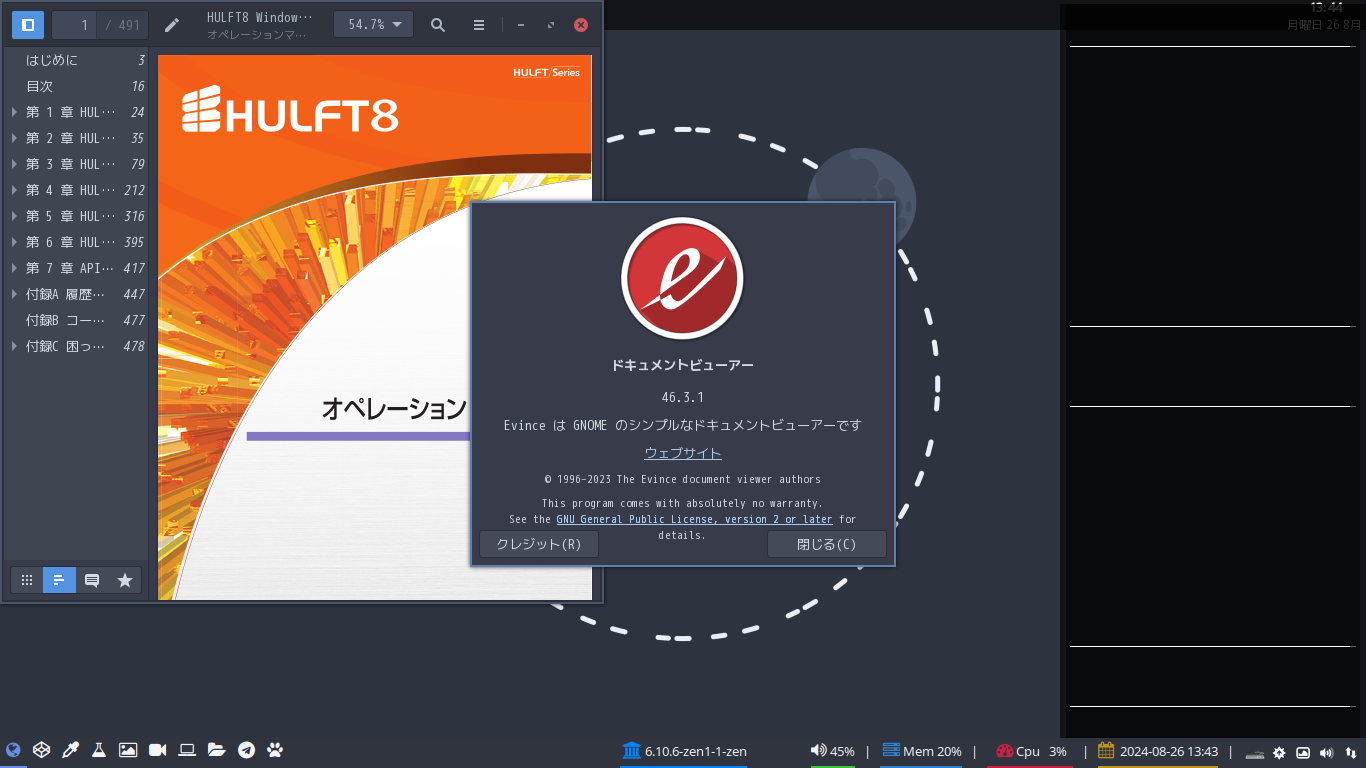Open the laptop launcher in taskbar
The height and width of the screenshot is (768, 1366).
coord(187,750)
